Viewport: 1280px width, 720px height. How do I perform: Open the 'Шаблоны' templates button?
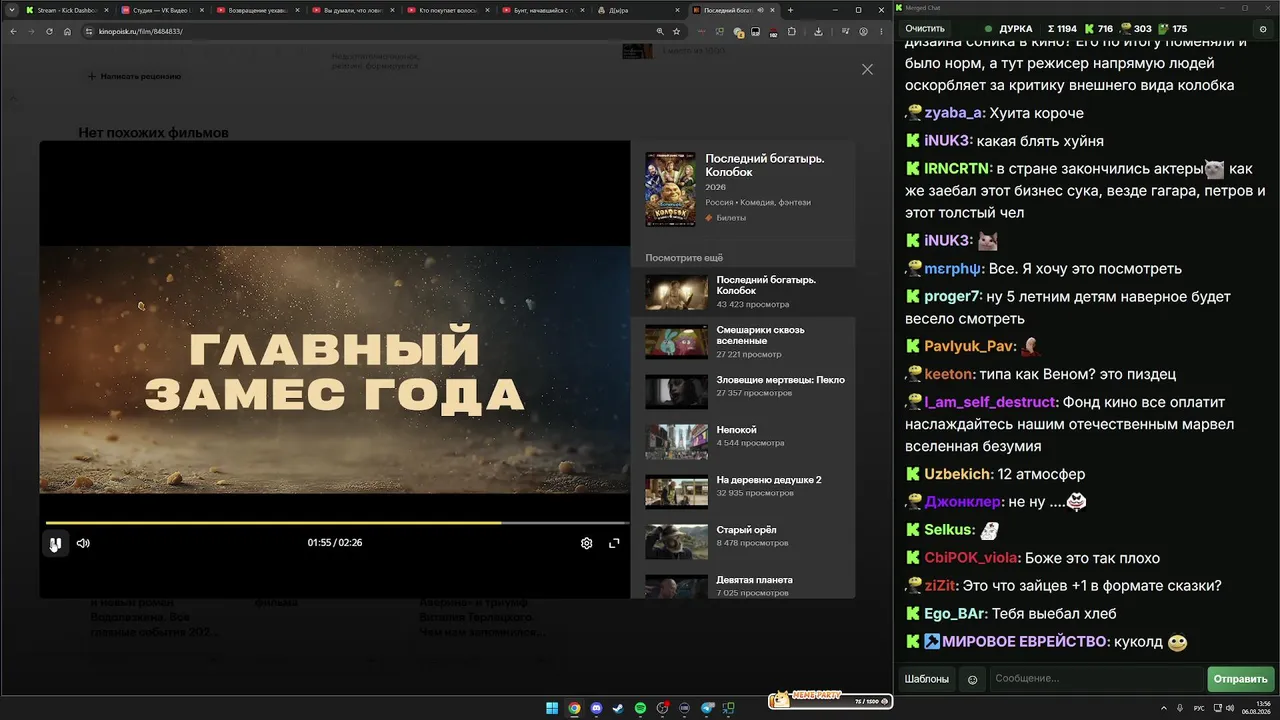pyautogui.click(x=927, y=679)
